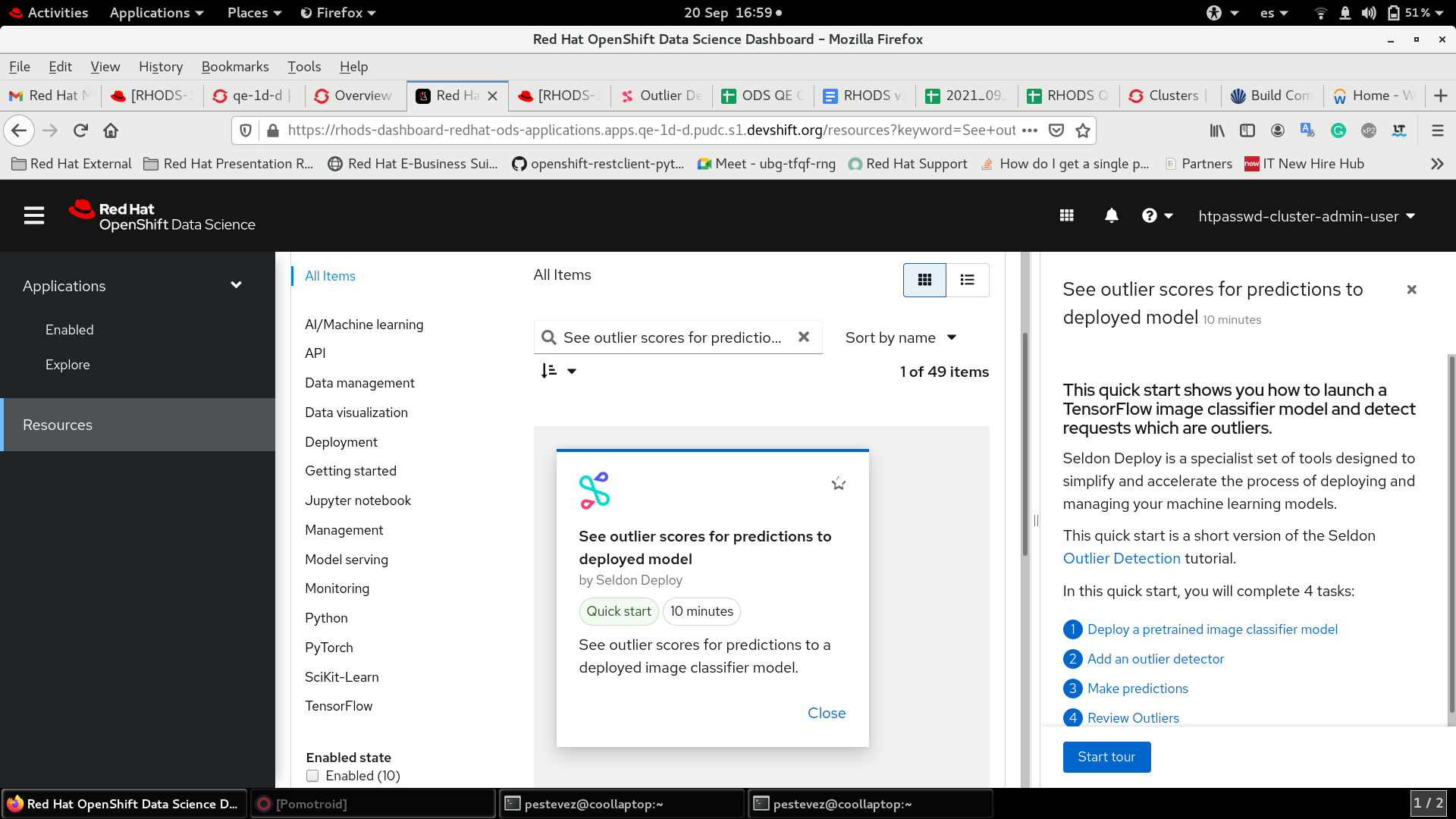Click the Start tour button
Viewport: 1456px width, 819px height.
(1106, 757)
